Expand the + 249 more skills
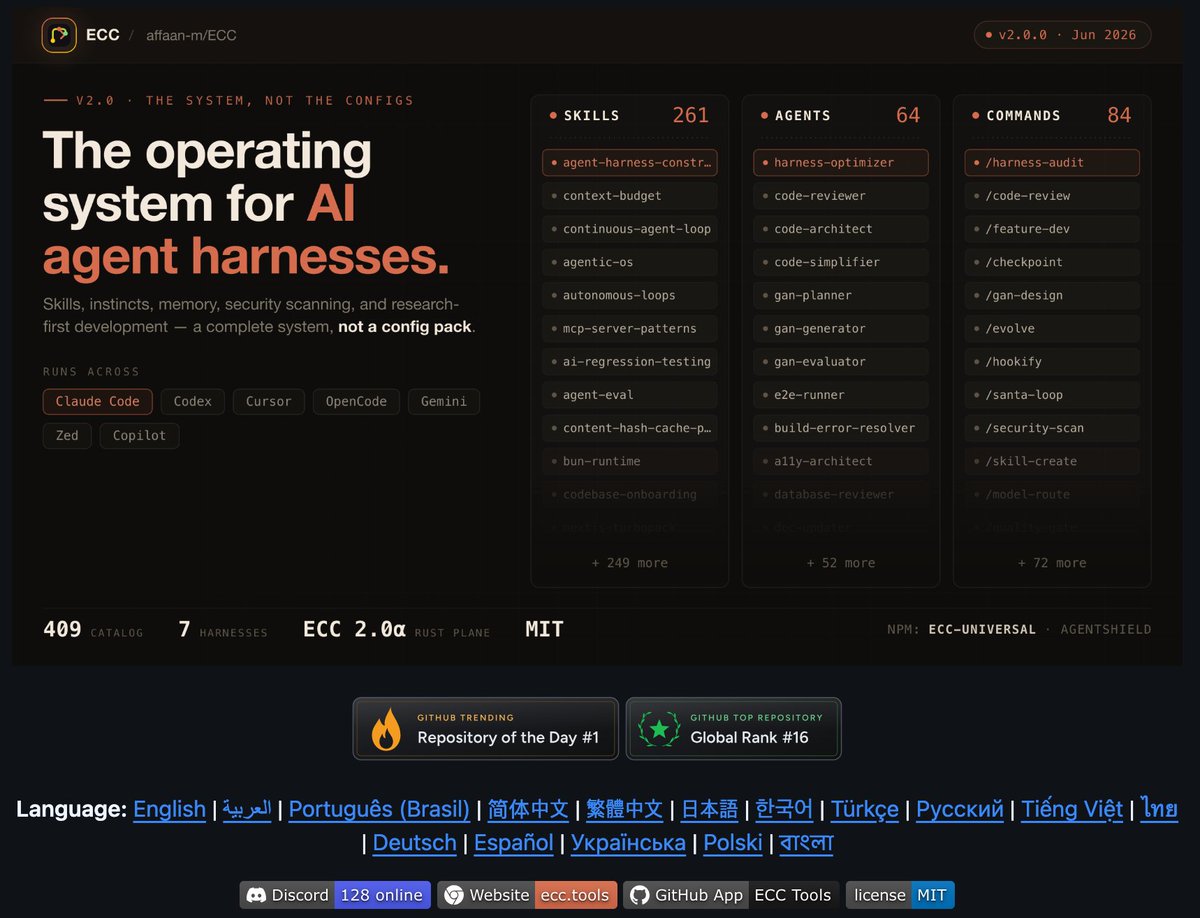The width and height of the screenshot is (1200, 918). (x=630, y=563)
